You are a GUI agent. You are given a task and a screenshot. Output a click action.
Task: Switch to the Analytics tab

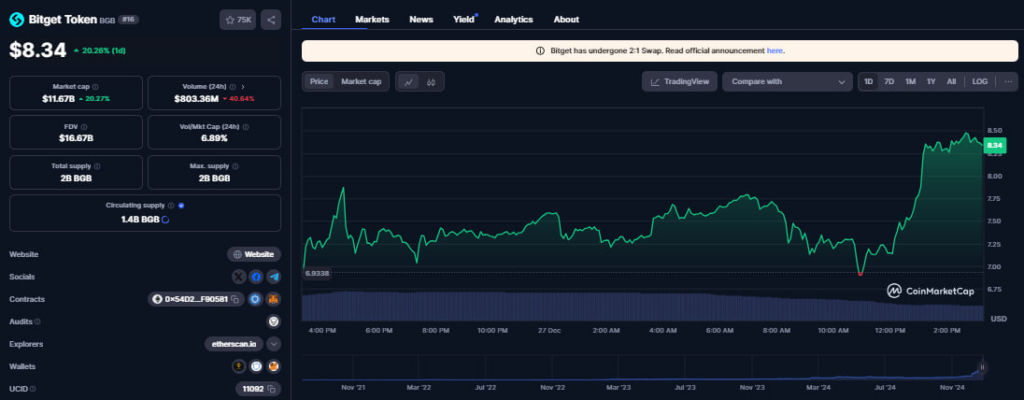[513, 20]
